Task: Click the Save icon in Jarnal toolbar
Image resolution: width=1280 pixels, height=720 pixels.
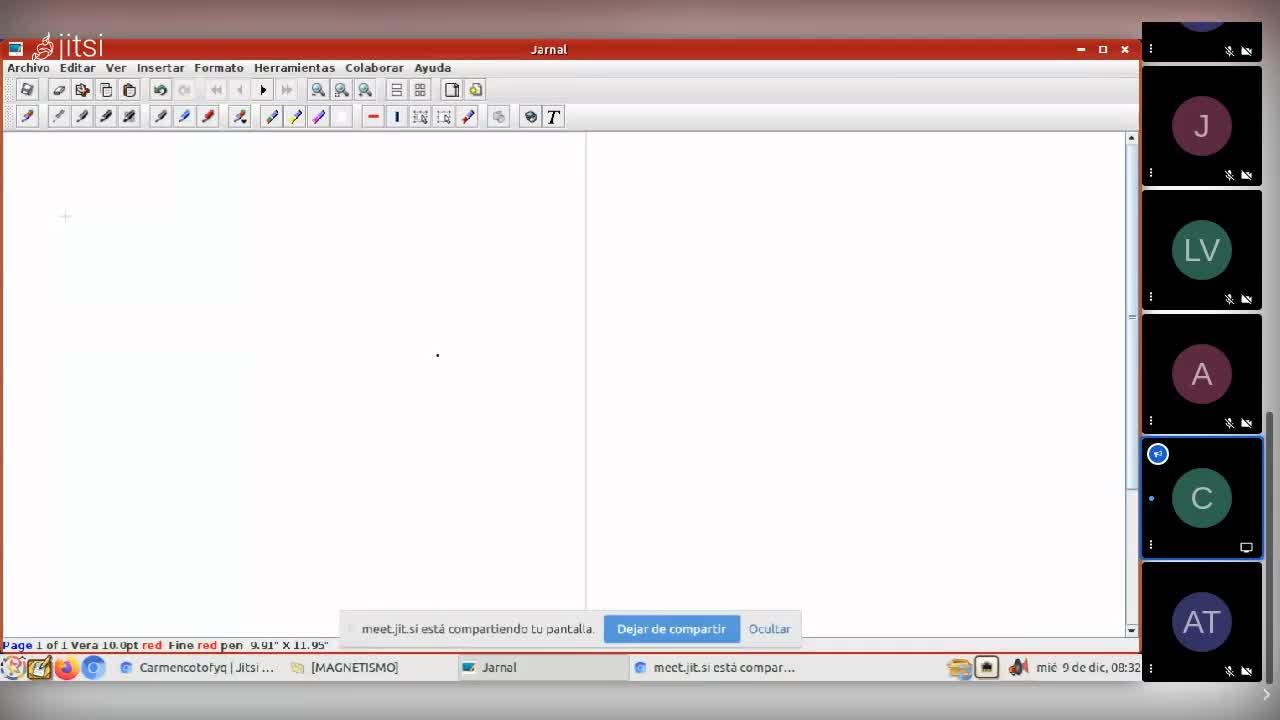Action: pyautogui.click(x=27, y=90)
